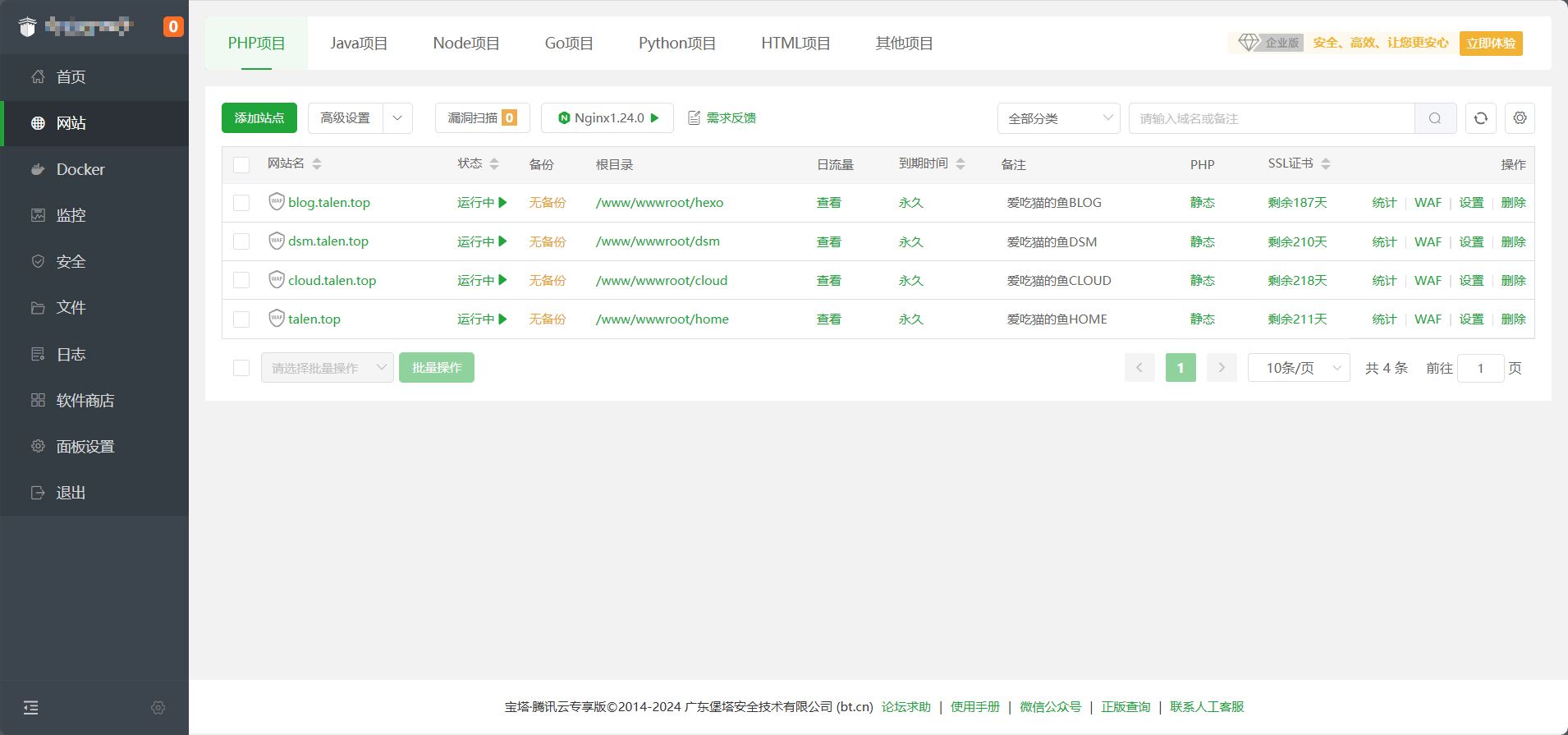Viewport: 1568px width, 735px height.
Task: Sort sites by name using sort arrows
Action: pyautogui.click(x=317, y=164)
